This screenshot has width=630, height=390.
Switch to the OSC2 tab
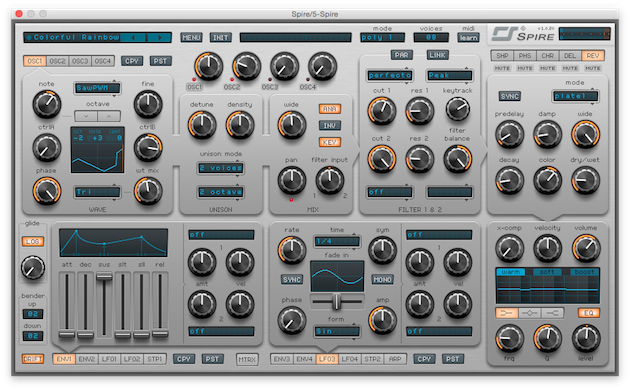(57, 61)
